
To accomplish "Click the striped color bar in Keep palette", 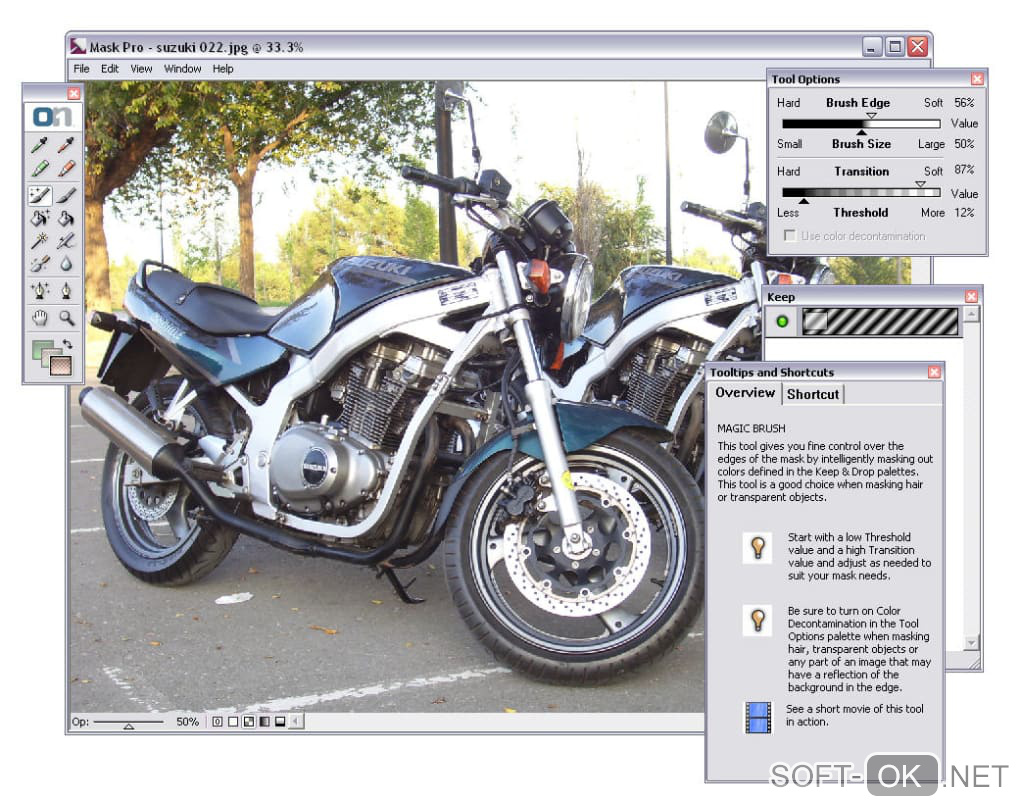I will coord(880,321).
